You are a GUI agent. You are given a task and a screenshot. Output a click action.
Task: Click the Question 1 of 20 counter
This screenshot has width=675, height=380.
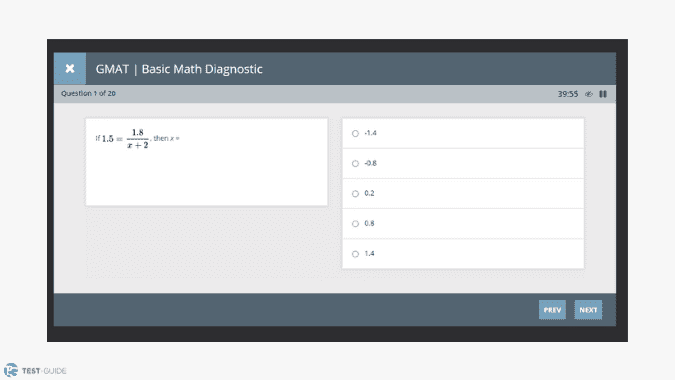88,93
